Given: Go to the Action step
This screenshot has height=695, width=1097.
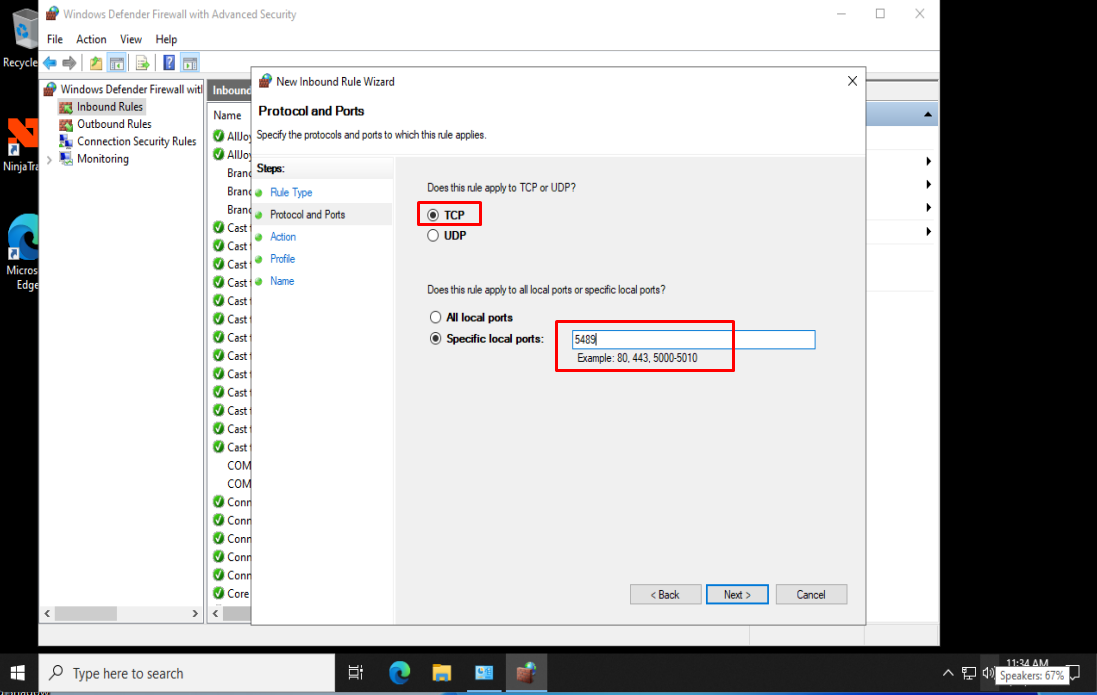Looking at the screenshot, I should pos(283,237).
